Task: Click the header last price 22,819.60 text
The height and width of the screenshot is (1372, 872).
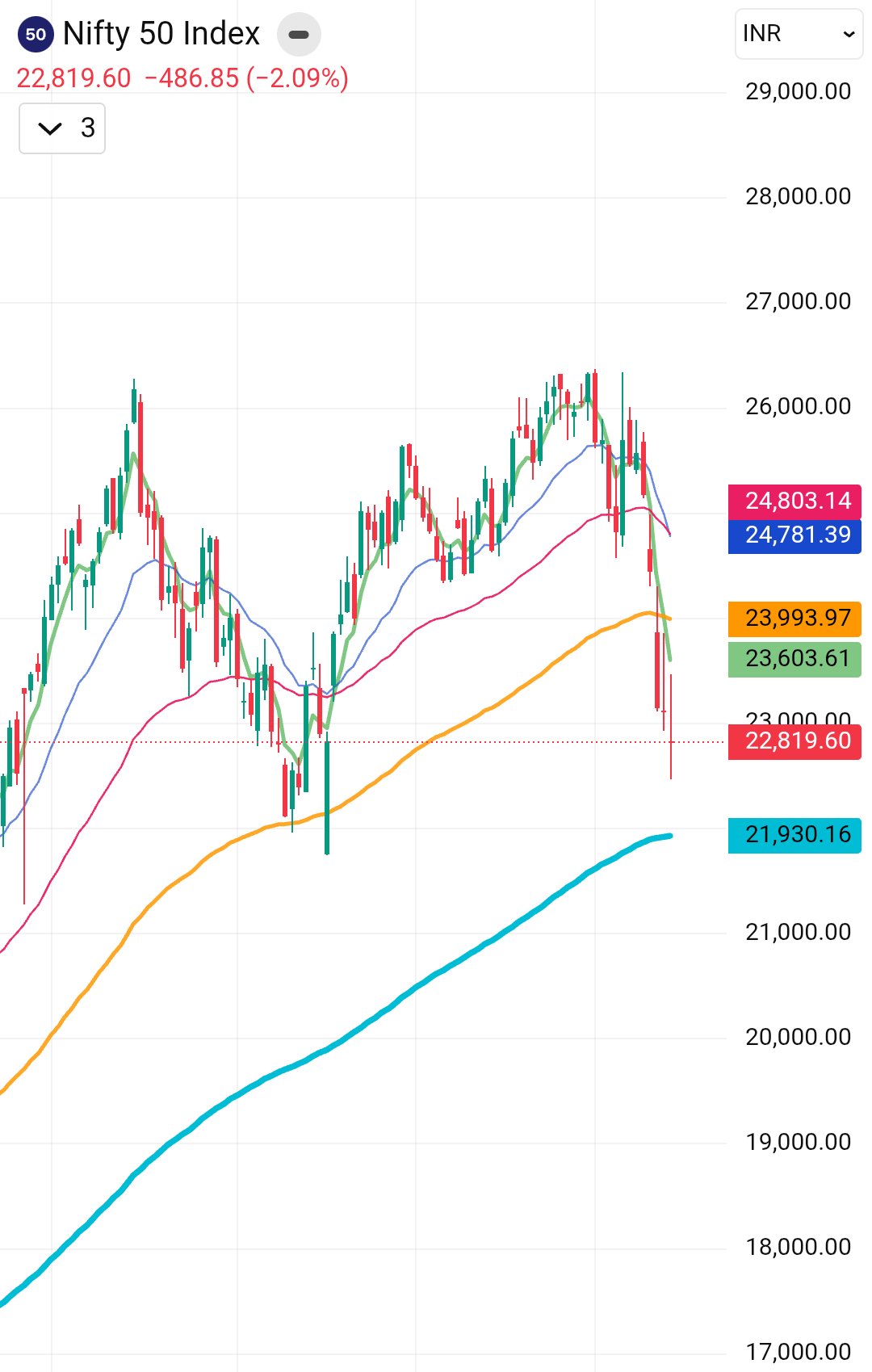Action: pos(73,78)
